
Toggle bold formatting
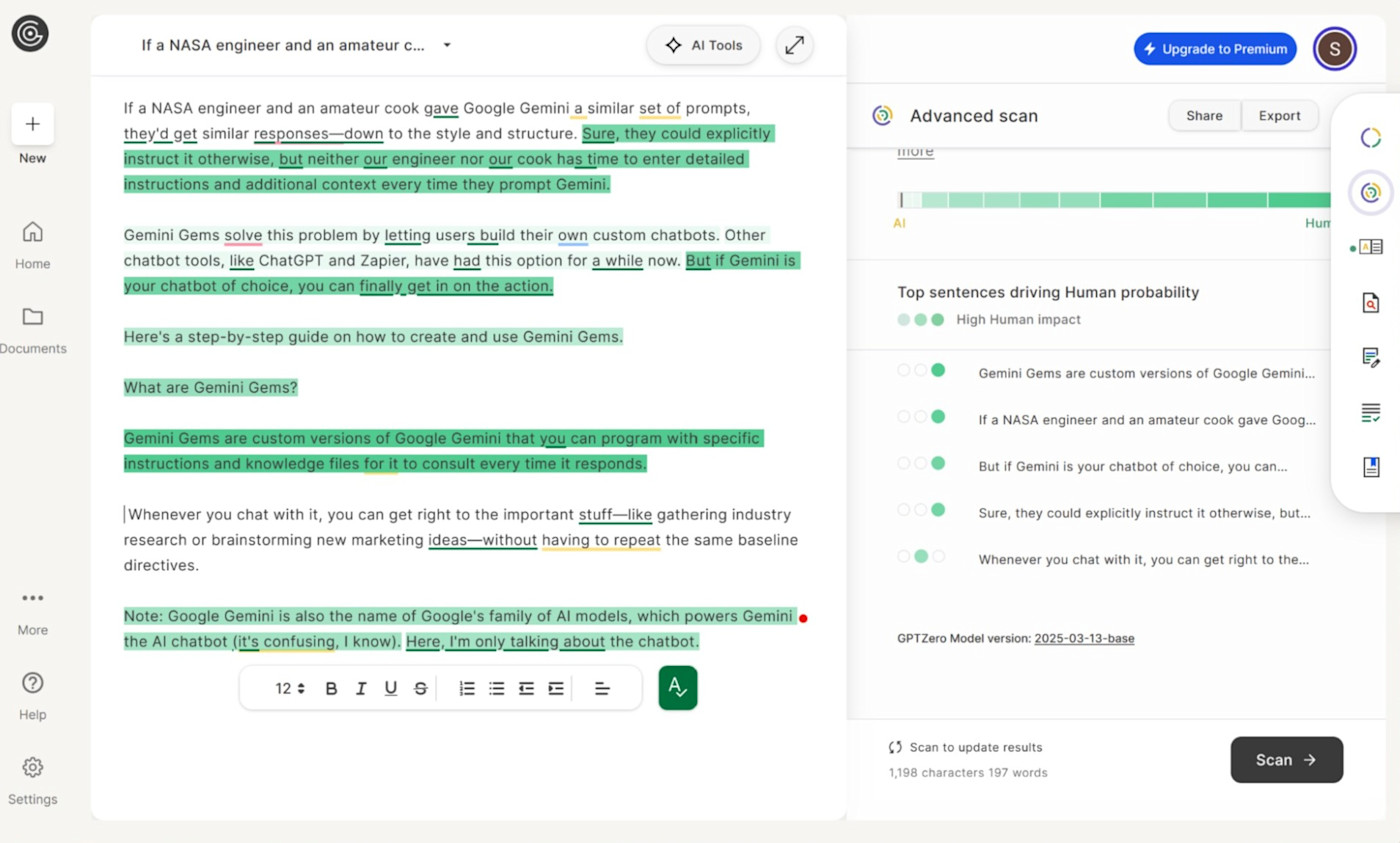[332, 688]
